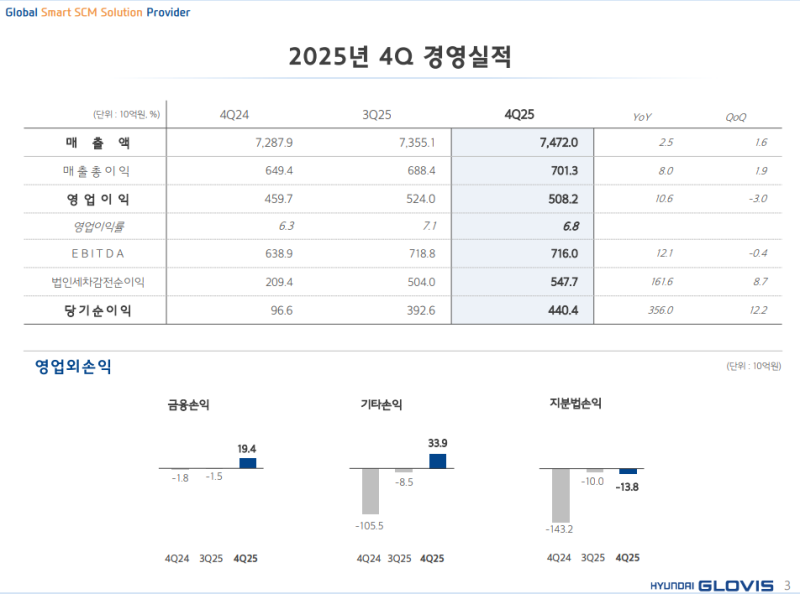Click the slide title 2025년 4Q 경영실적
The width and height of the screenshot is (800, 594).
point(400,57)
